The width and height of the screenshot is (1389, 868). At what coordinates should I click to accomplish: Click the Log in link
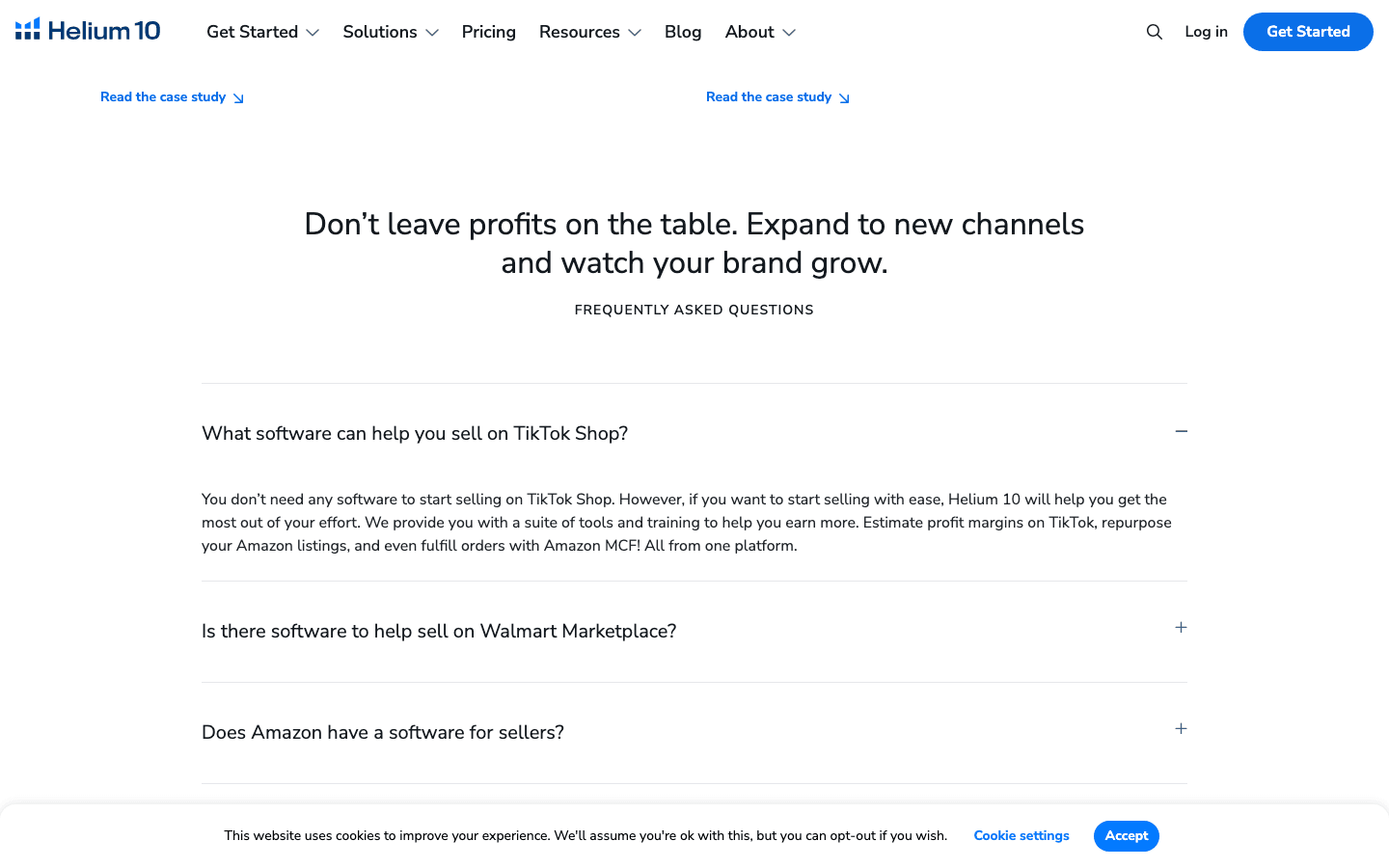coord(1206,32)
